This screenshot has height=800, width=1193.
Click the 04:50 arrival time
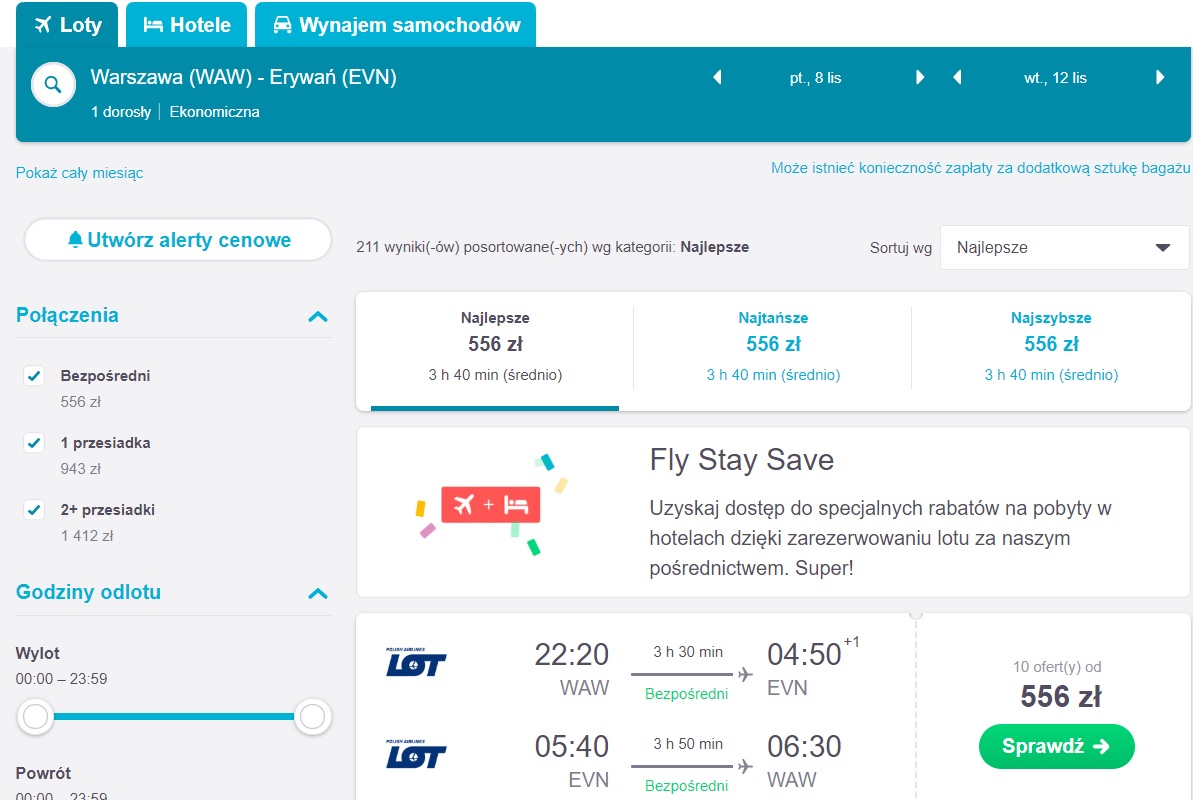point(804,655)
